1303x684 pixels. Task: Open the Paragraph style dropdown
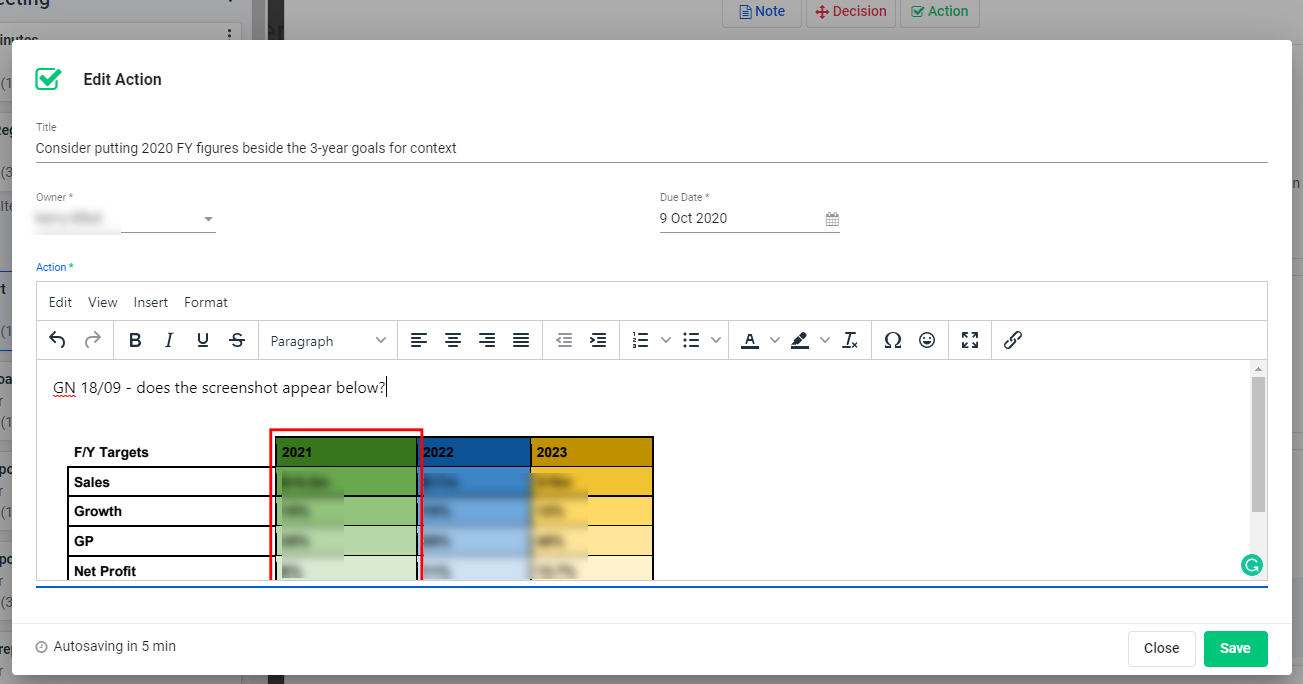tap(328, 341)
